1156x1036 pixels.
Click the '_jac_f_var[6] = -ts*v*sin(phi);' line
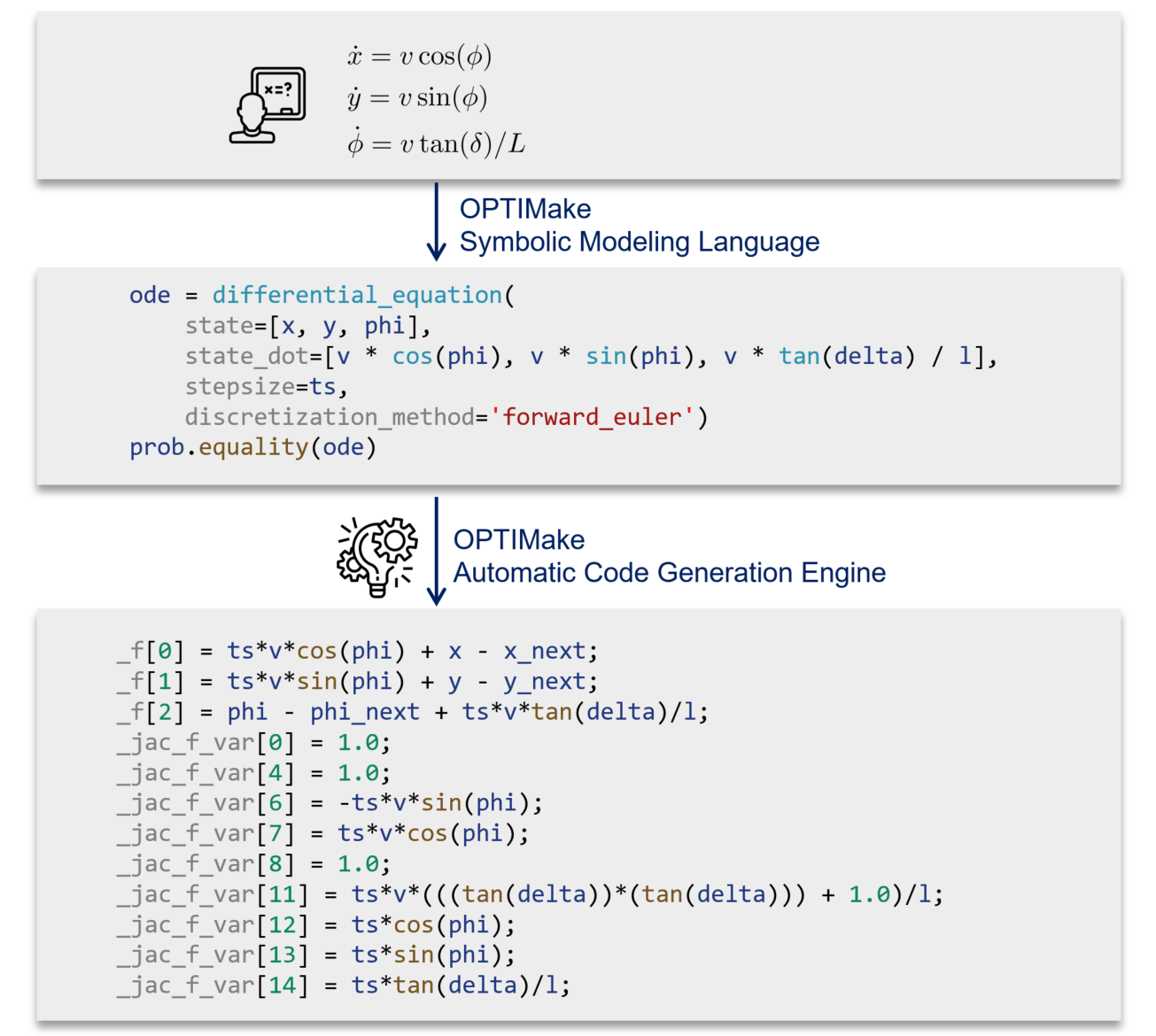point(330,803)
